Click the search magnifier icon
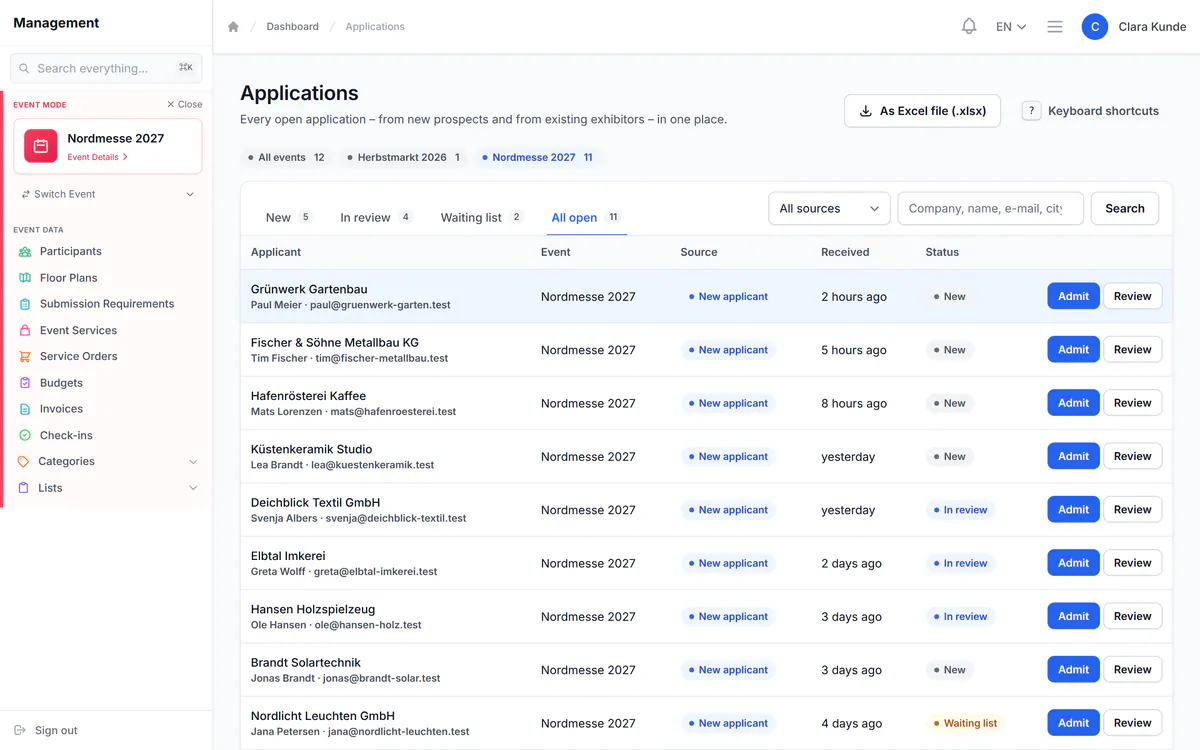The image size is (1200, 750). click(x=25, y=68)
